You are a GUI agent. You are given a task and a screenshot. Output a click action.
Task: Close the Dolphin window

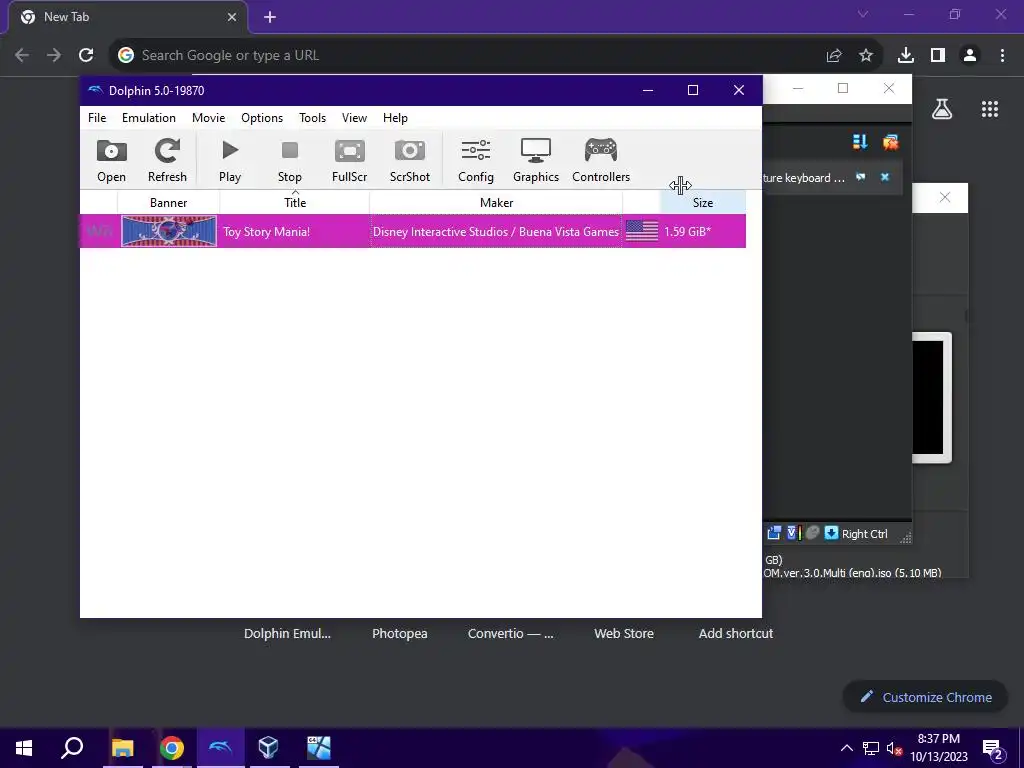point(739,90)
